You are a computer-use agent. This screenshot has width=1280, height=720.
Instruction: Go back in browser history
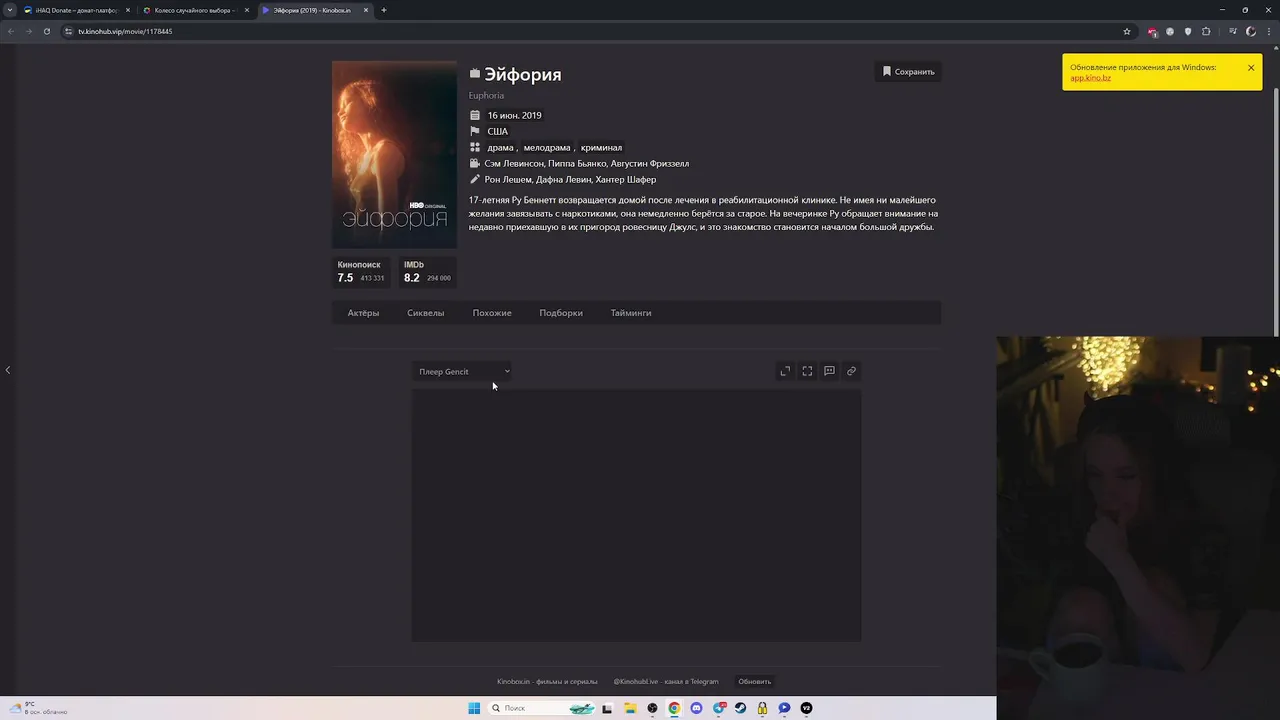(11, 31)
